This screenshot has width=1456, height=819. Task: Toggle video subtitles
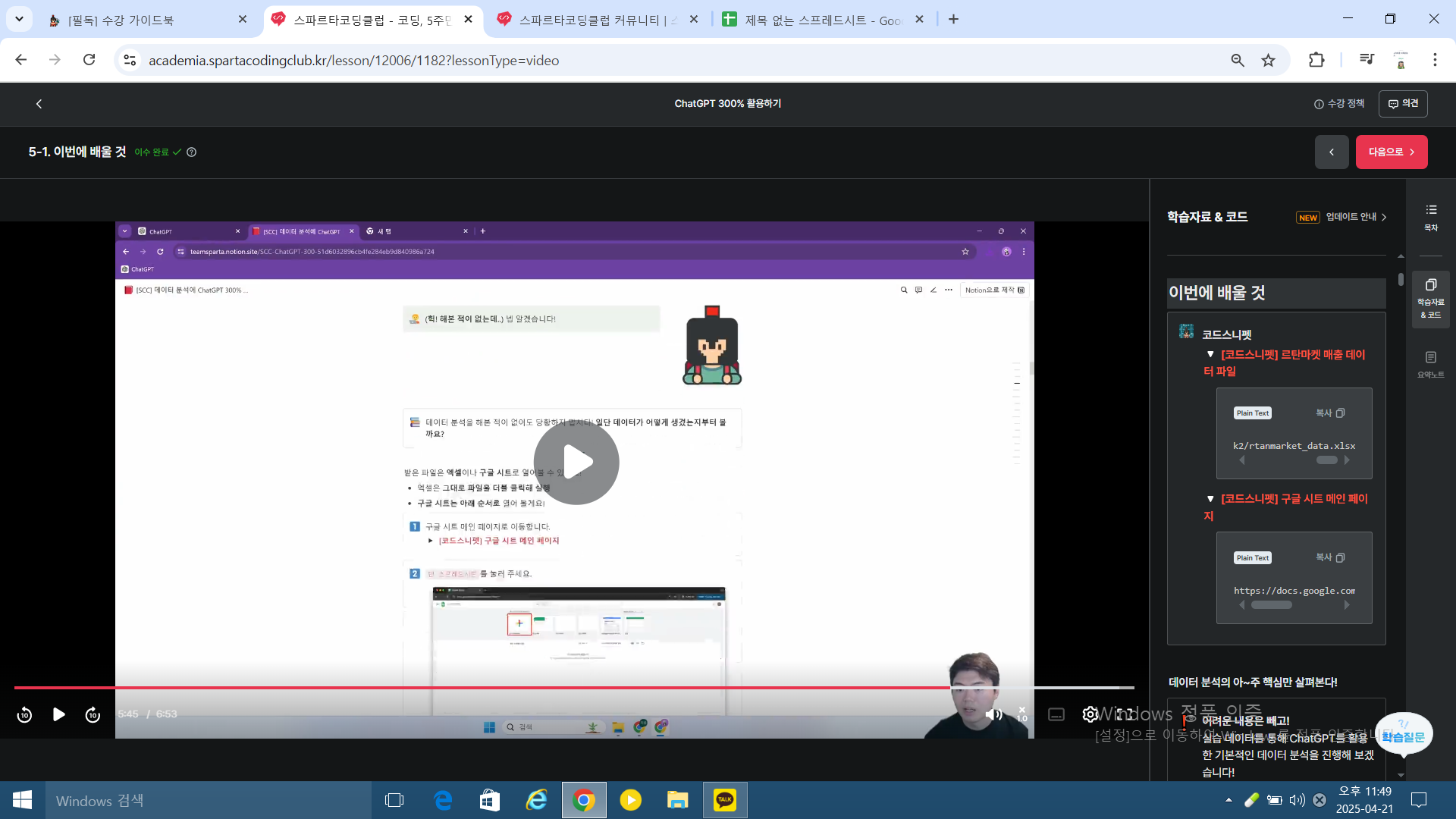point(1056,714)
